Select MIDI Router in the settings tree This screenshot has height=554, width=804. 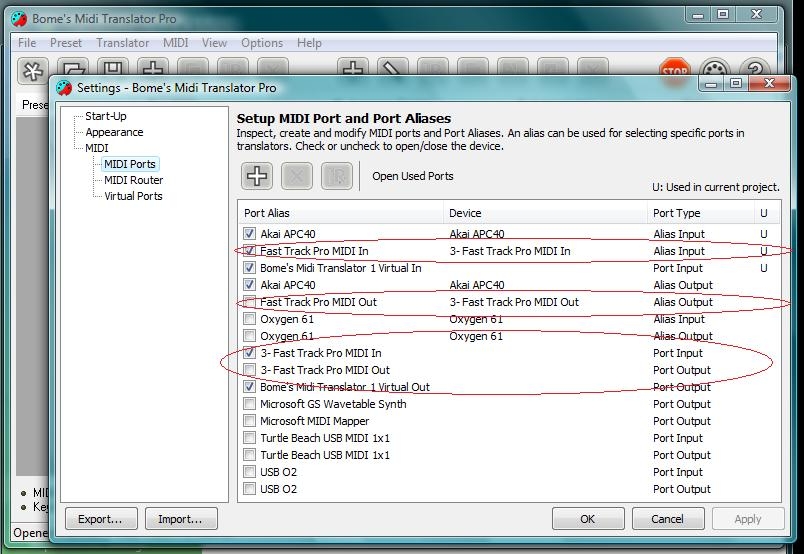[133, 180]
